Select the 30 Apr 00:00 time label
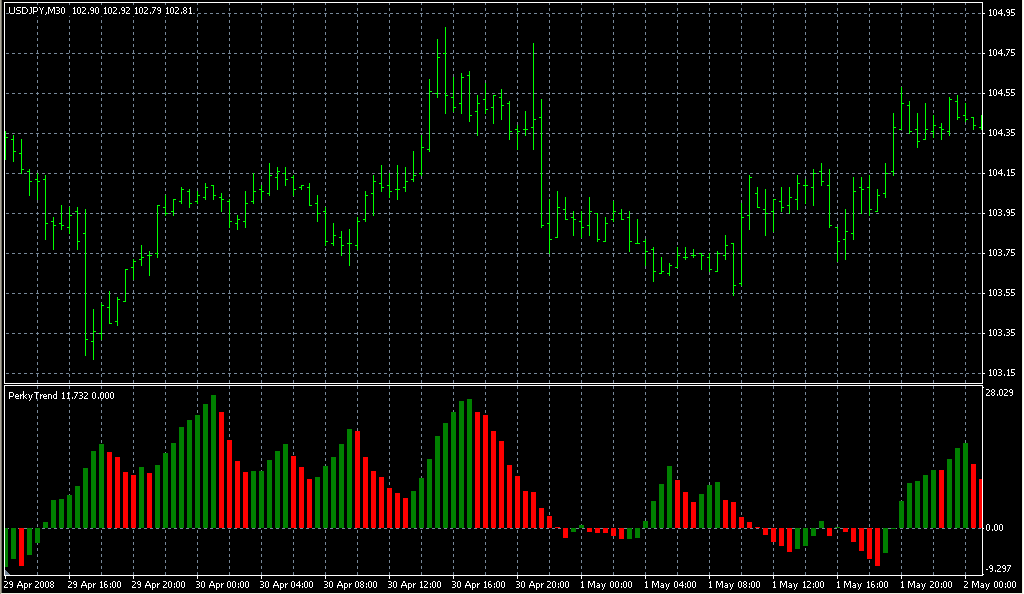 [222, 584]
